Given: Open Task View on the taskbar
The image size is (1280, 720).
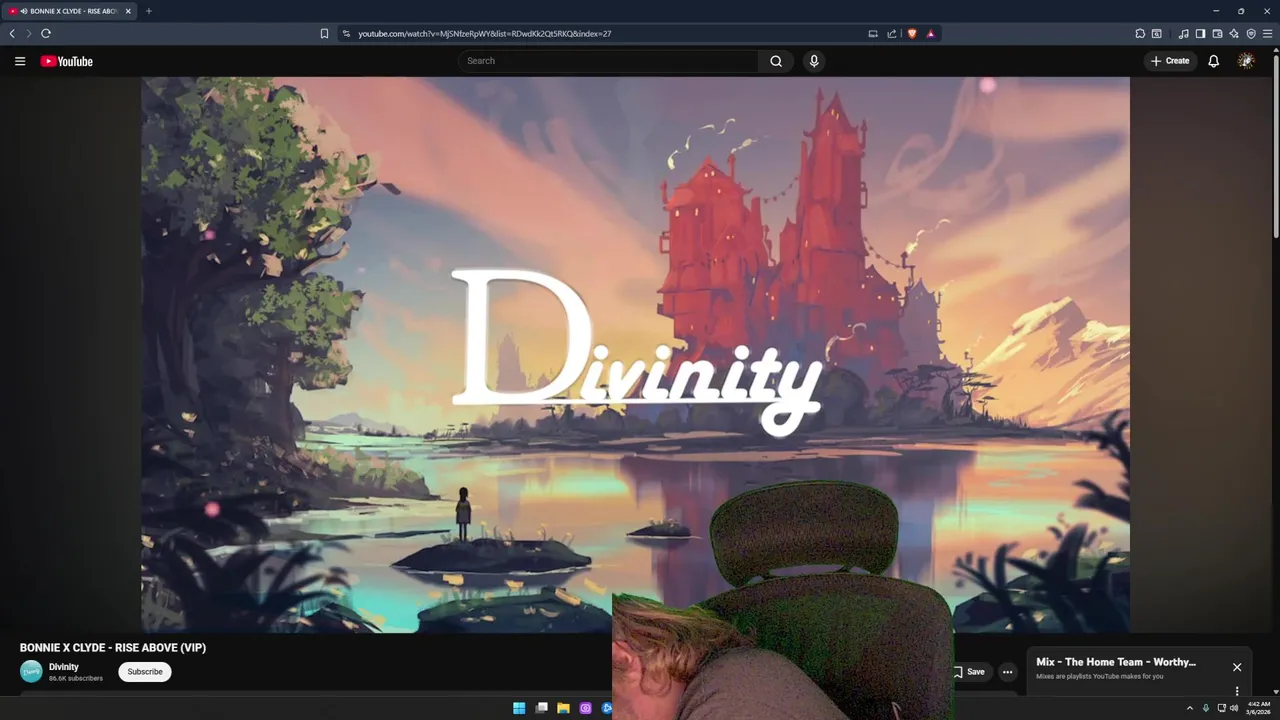Looking at the screenshot, I should point(541,708).
